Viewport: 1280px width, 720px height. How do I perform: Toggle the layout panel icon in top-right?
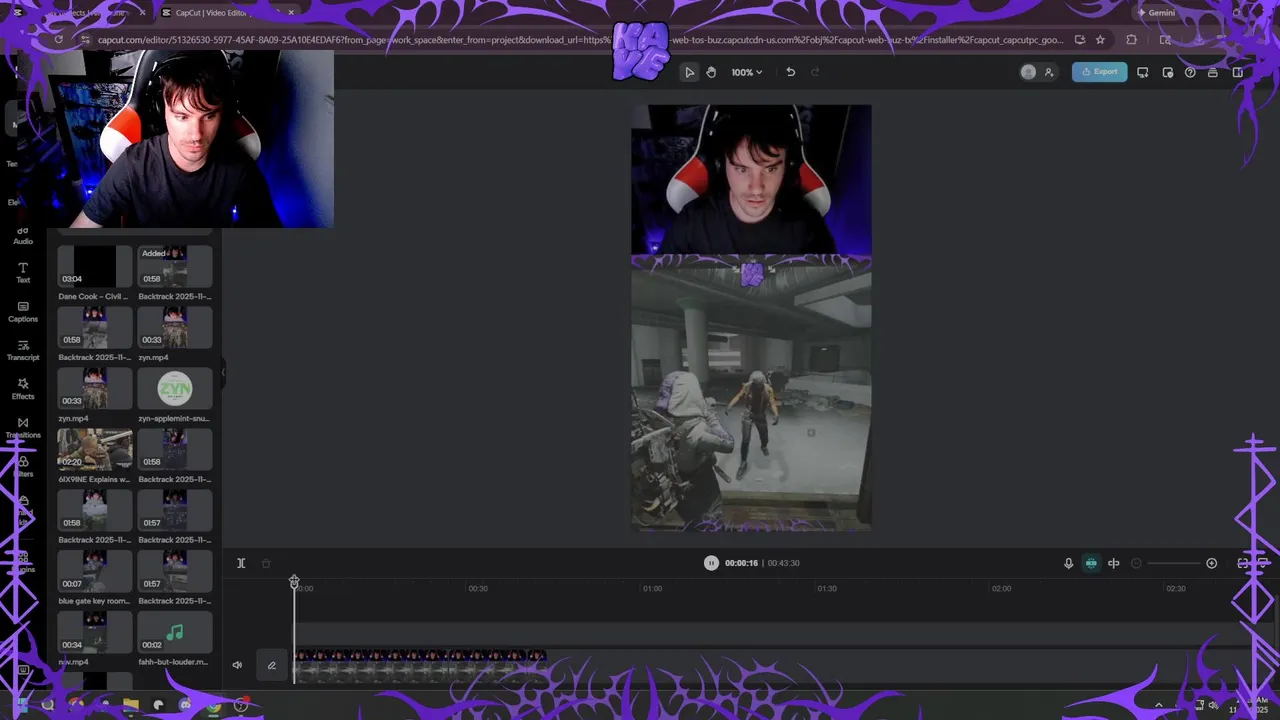(x=1237, y=72)
